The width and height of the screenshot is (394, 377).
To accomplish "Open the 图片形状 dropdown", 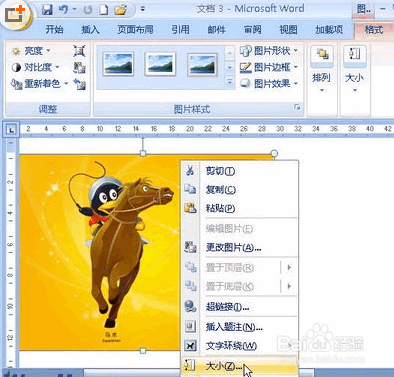I will point(269,51).
